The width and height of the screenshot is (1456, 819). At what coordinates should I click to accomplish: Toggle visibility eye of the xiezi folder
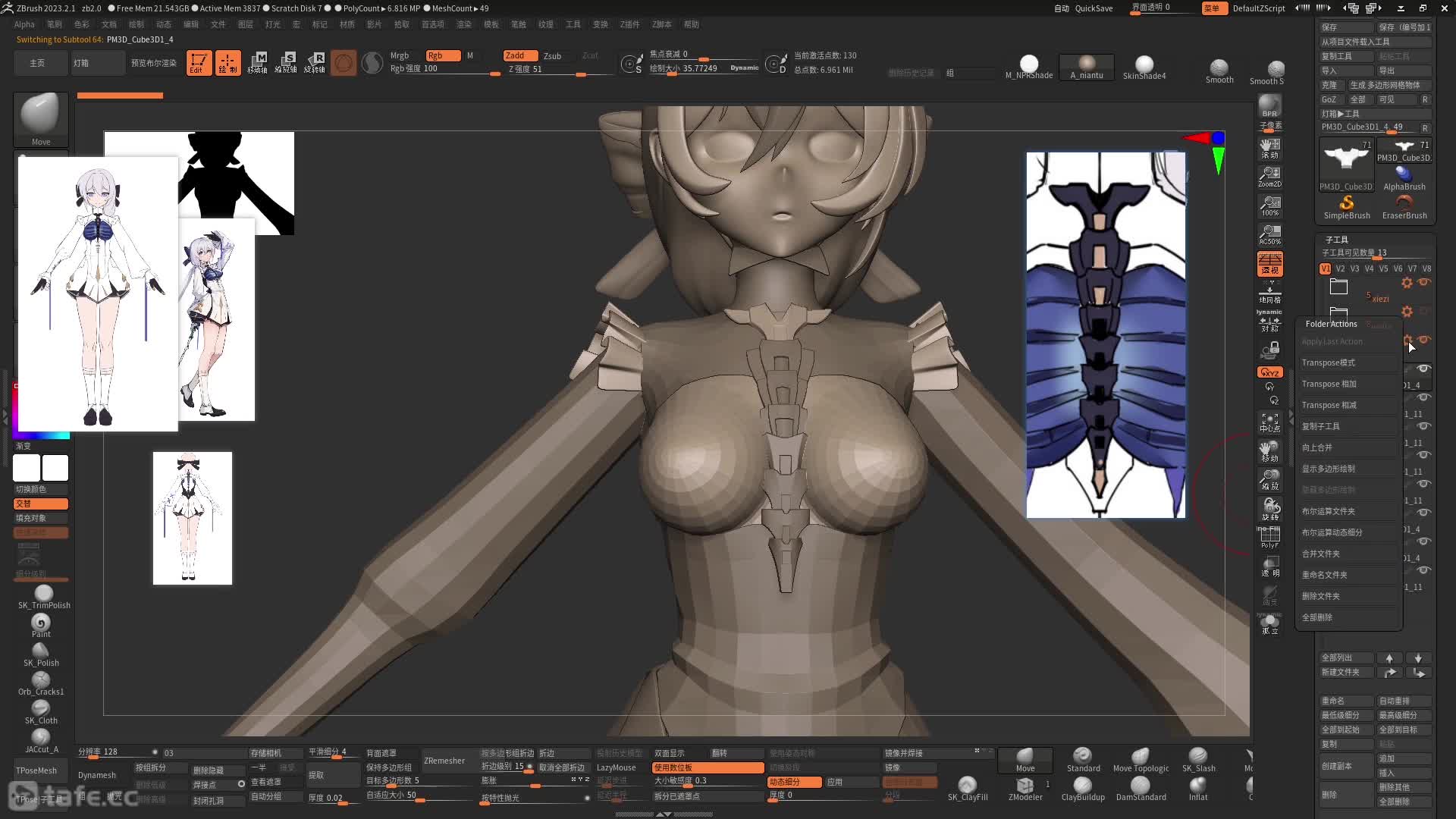[x=1424, y=282]
